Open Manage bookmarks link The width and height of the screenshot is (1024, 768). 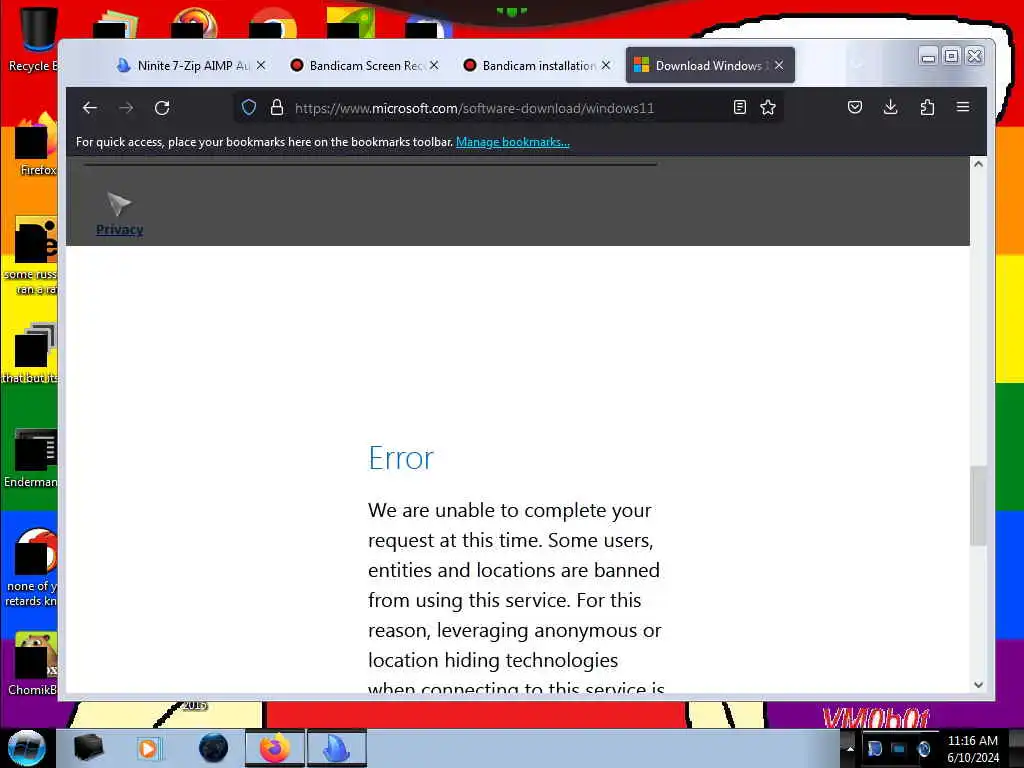pyautogui.click(x=513, y=142)
